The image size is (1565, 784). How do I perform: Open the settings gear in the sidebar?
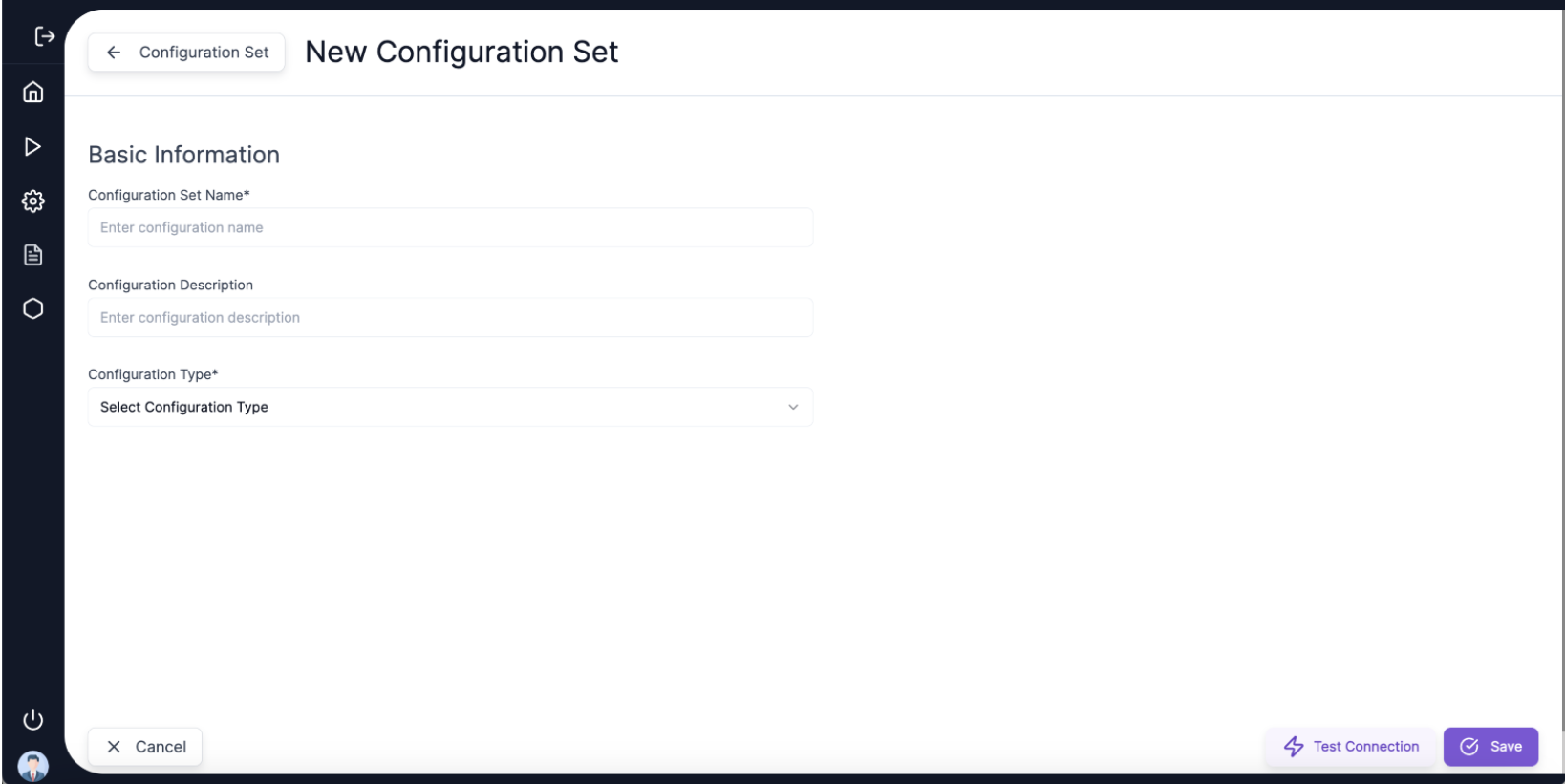[33, 201]
